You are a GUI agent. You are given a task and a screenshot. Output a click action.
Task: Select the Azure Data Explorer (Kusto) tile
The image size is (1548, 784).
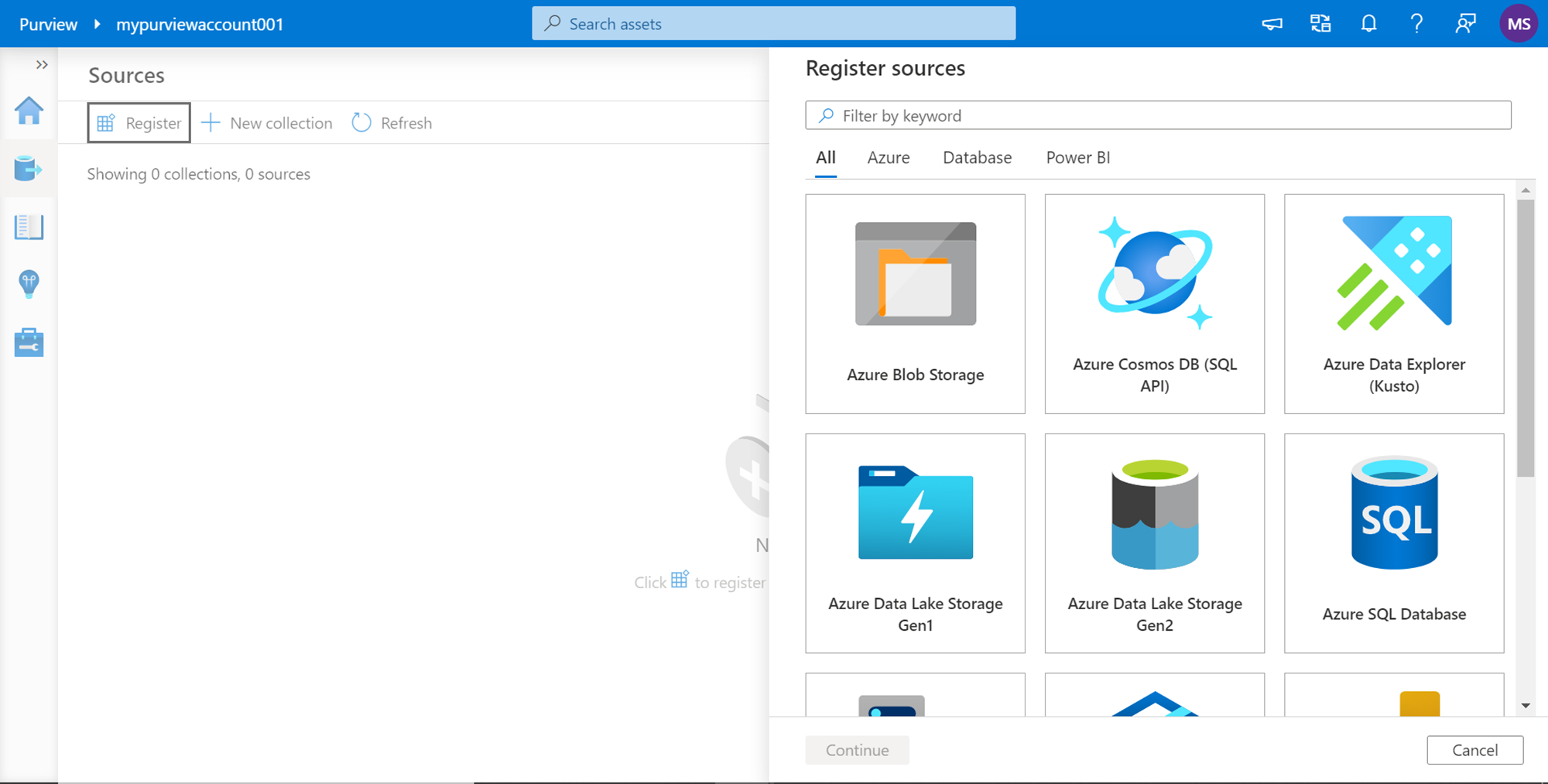1394,304
